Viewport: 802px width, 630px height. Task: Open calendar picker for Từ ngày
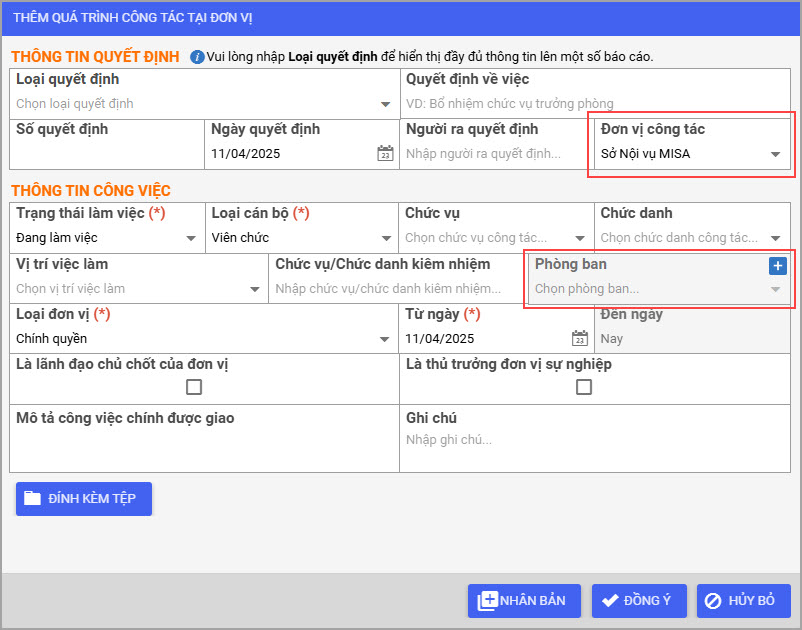pyautogui.click(x=579, y=338)
